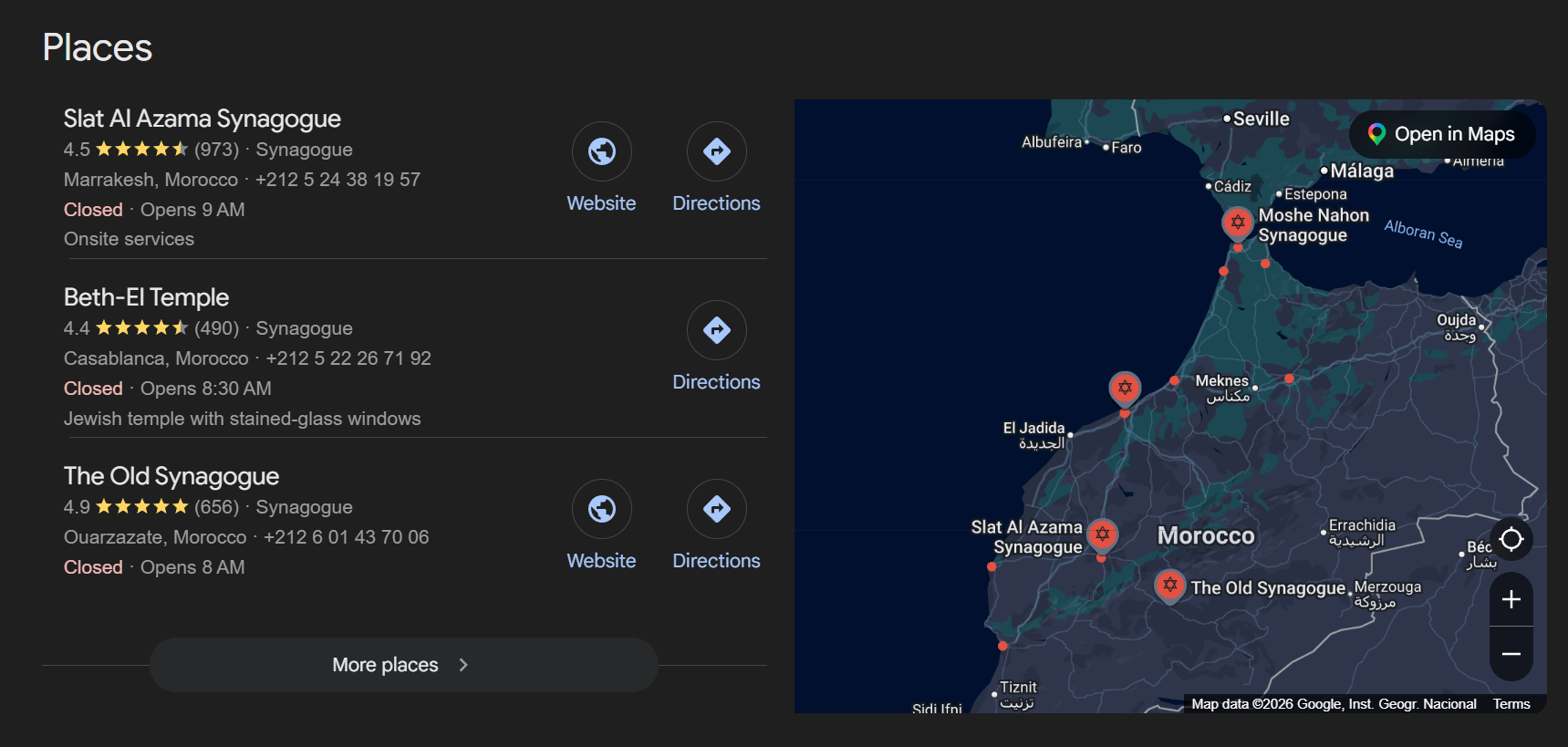
Task: Click the "Places" heading
Action: click(98, 47)
